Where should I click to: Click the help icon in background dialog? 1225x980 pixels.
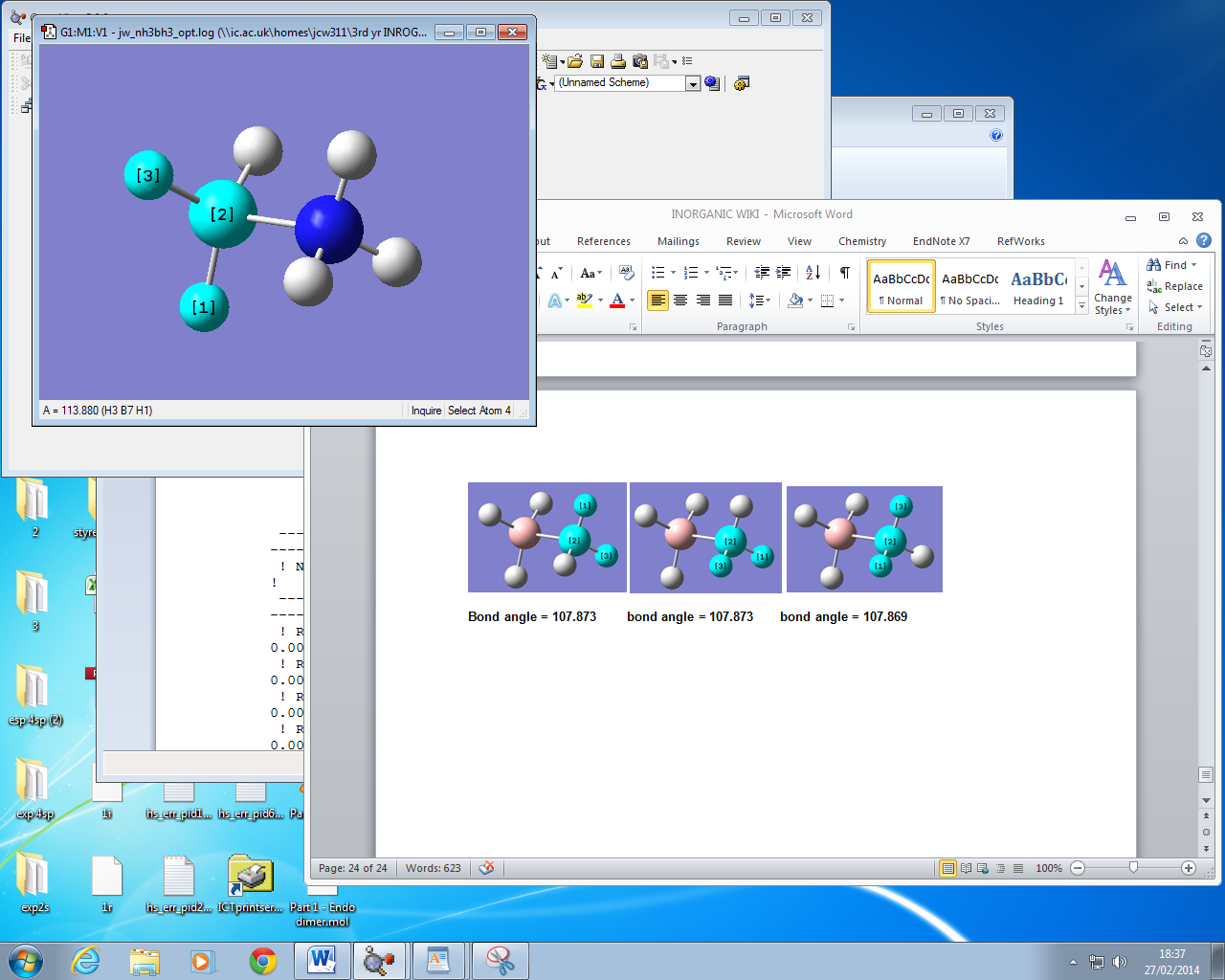point(996,135)
